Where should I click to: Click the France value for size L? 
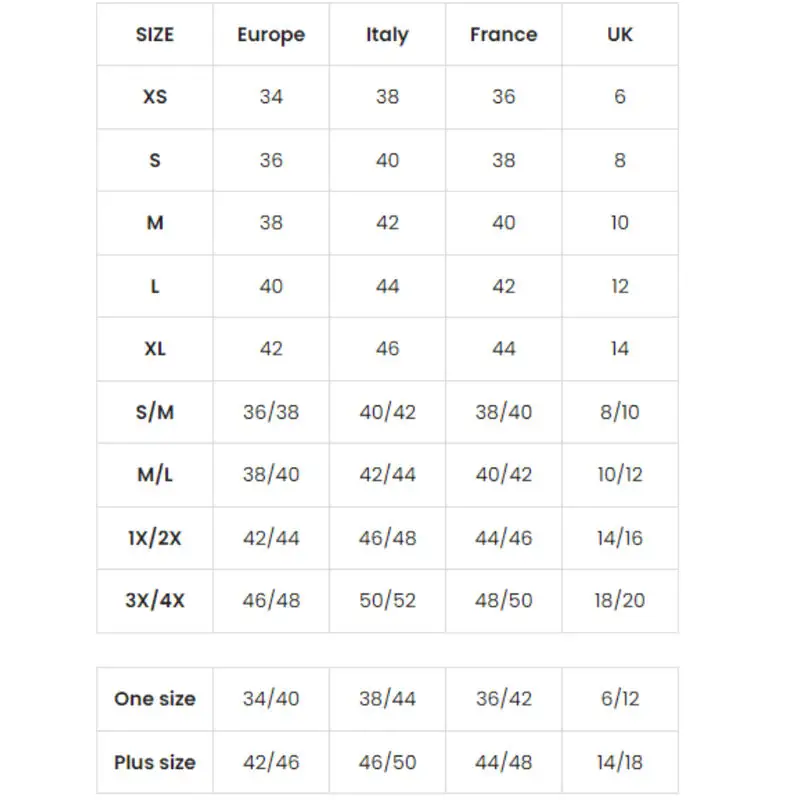point(503,286)
